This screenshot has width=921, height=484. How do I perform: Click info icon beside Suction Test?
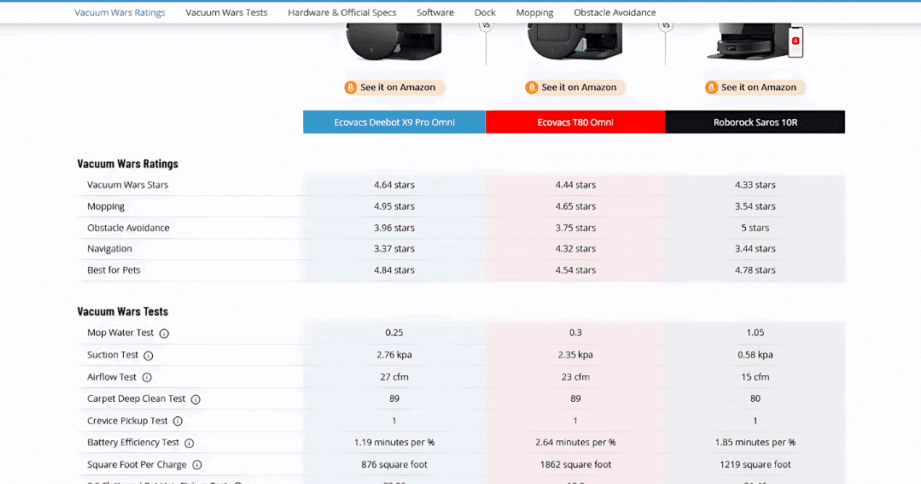point(148,356)
